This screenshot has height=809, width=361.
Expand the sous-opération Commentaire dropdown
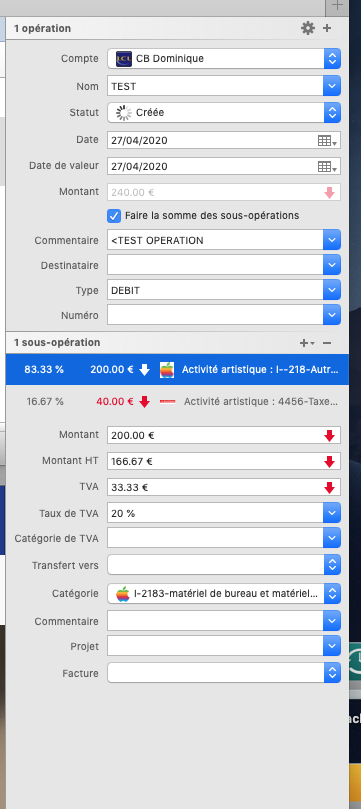[x=333, y=621]
